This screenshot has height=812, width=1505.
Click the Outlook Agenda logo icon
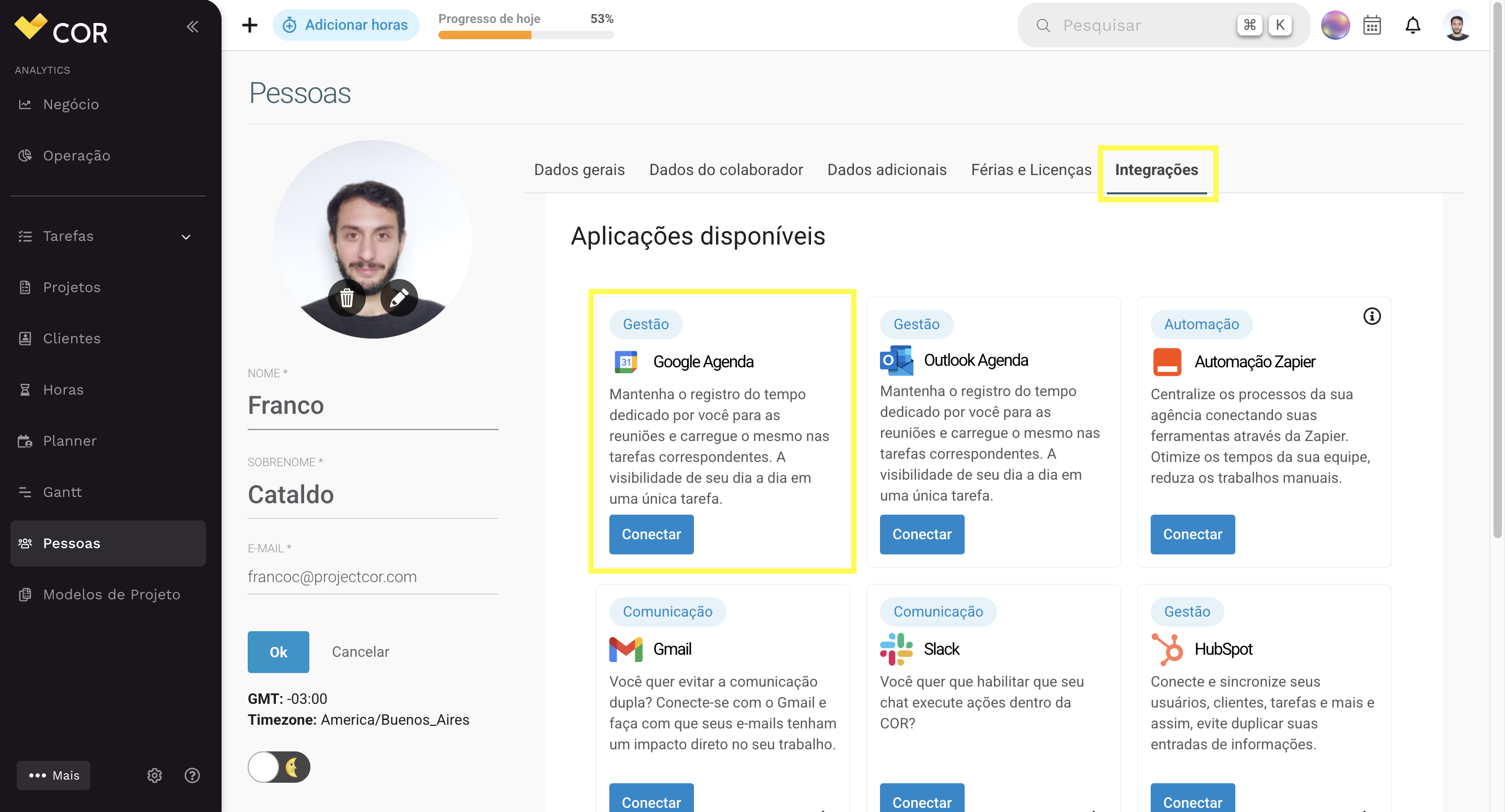coord(897,361)
